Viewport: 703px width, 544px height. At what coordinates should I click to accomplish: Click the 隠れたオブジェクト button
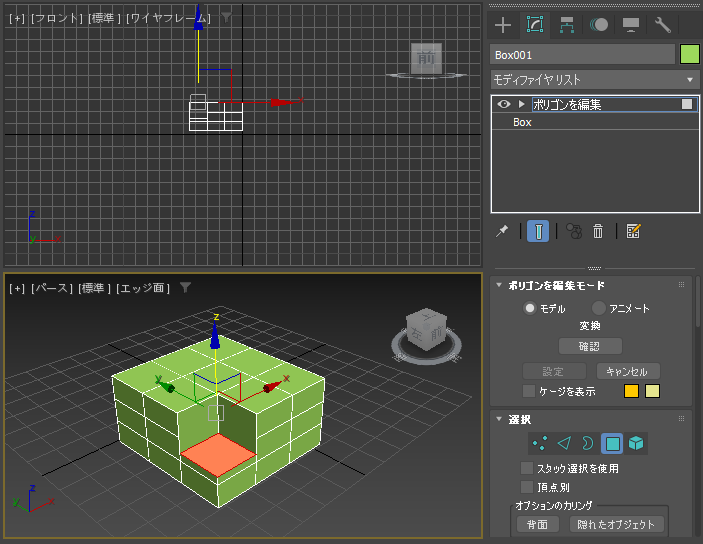[x=616, y=524]
